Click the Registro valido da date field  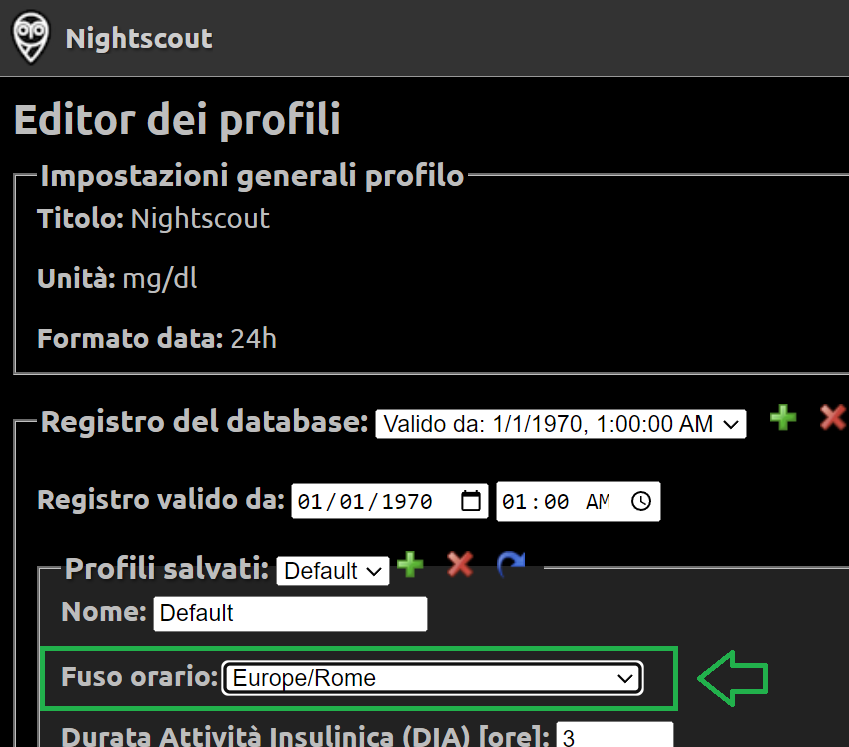point(390,501)
